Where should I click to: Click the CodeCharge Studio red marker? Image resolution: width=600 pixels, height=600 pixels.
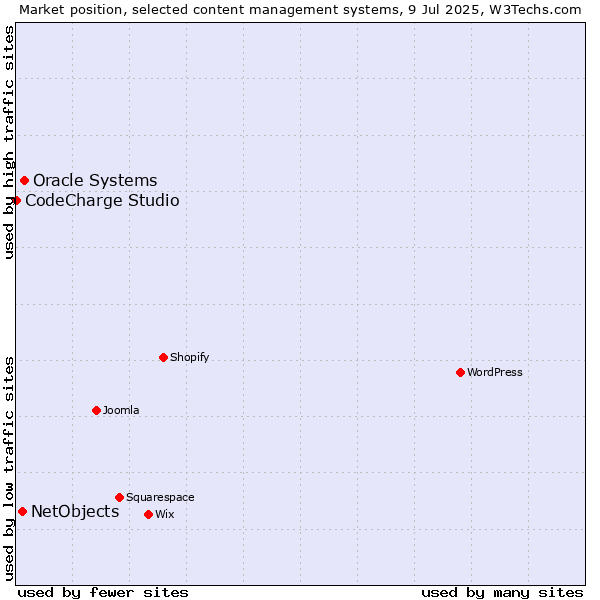point(16,200)
